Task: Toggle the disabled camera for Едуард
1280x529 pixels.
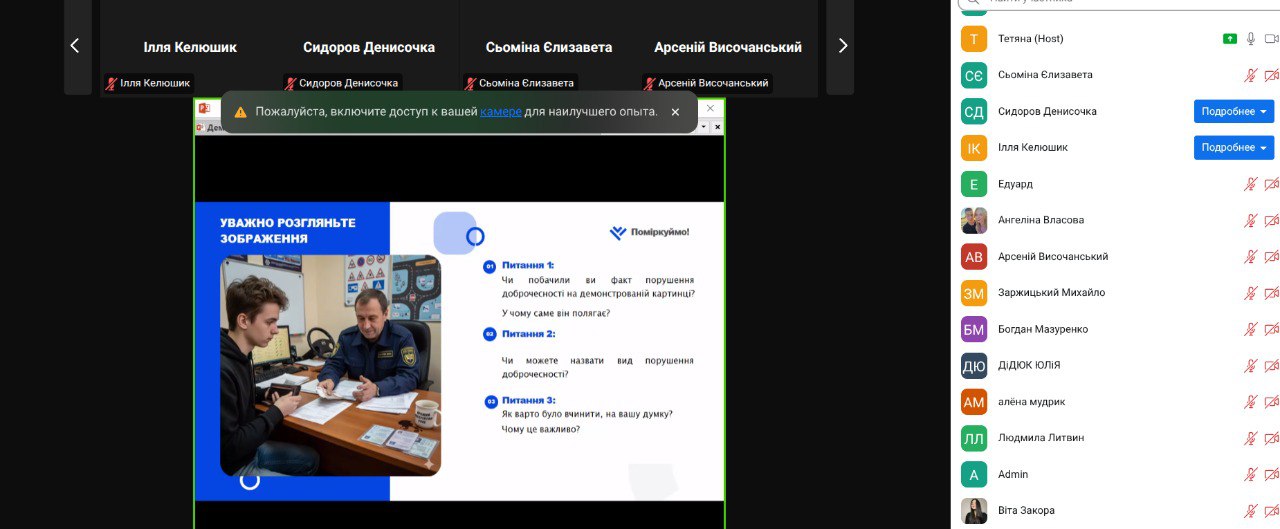Action: [1272, 184]
